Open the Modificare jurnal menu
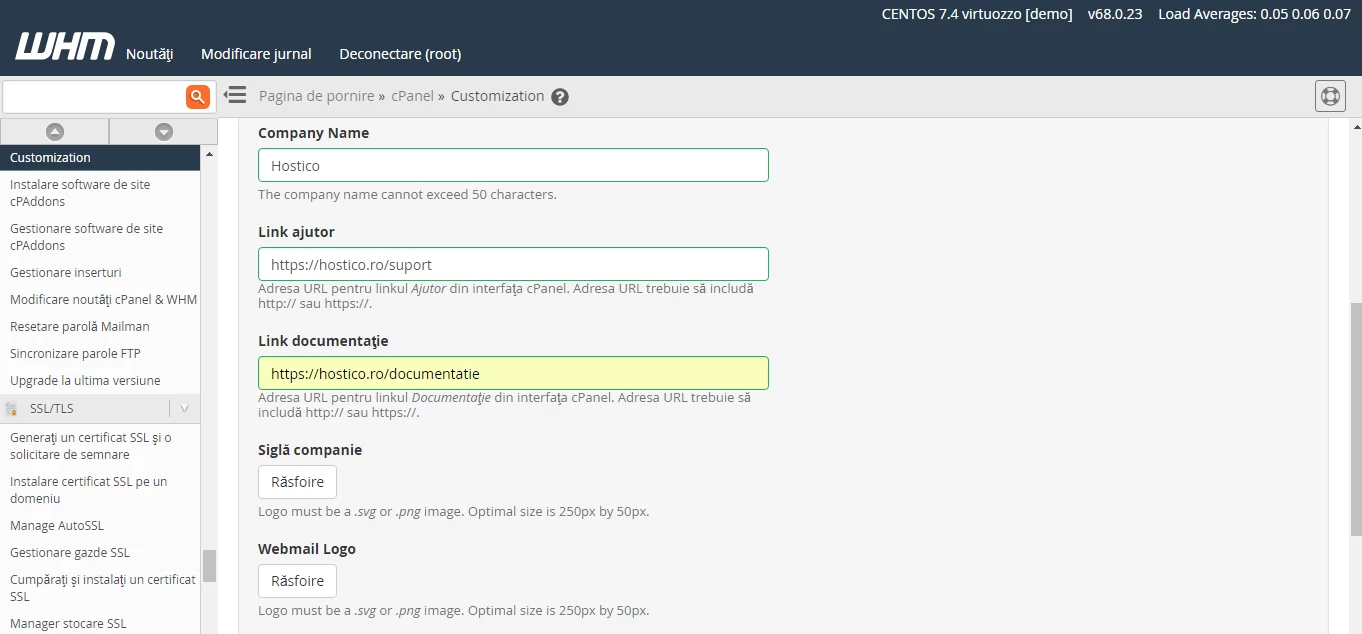1362x634 pixels. tap(256, 54)
